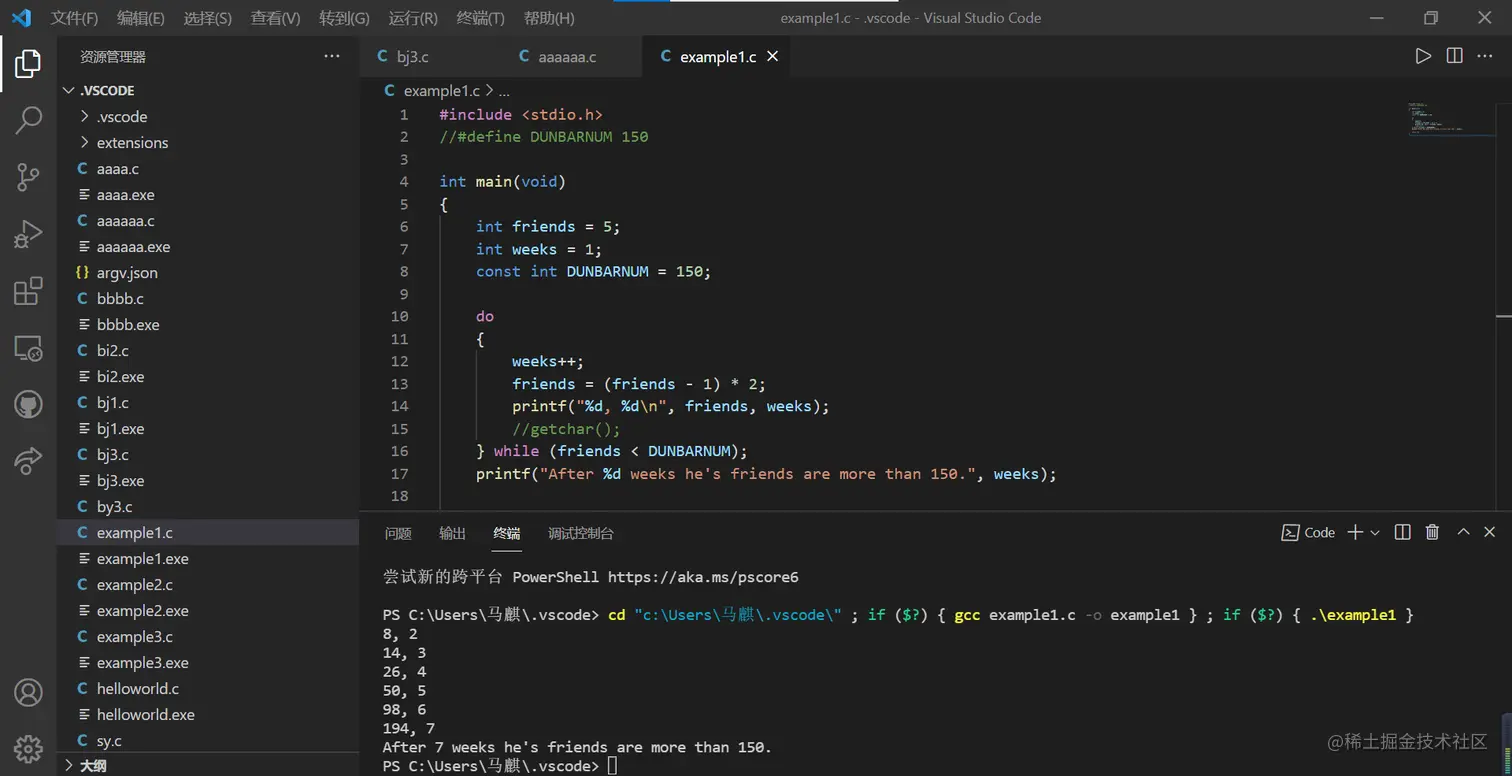Switch to the bj3.c editor tab
The image size is (1512, 776).
pyautogui.click(x=413, y=57)
